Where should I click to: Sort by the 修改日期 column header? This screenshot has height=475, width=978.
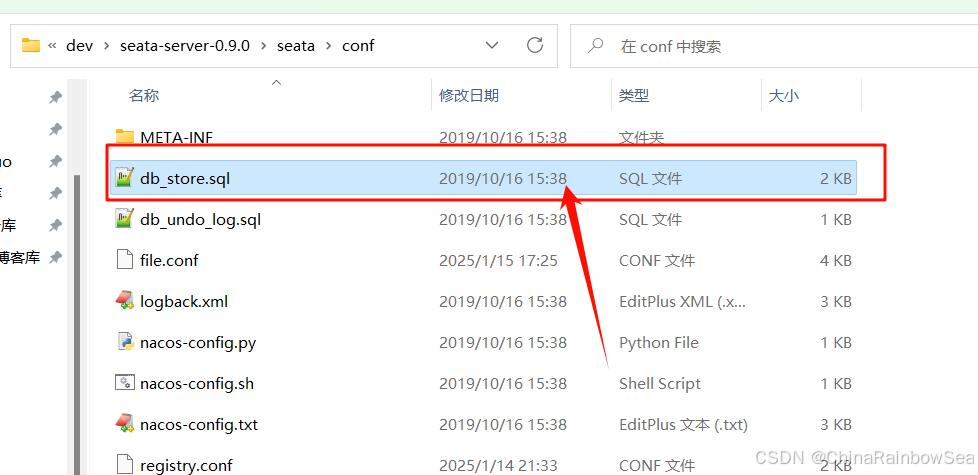469,95
